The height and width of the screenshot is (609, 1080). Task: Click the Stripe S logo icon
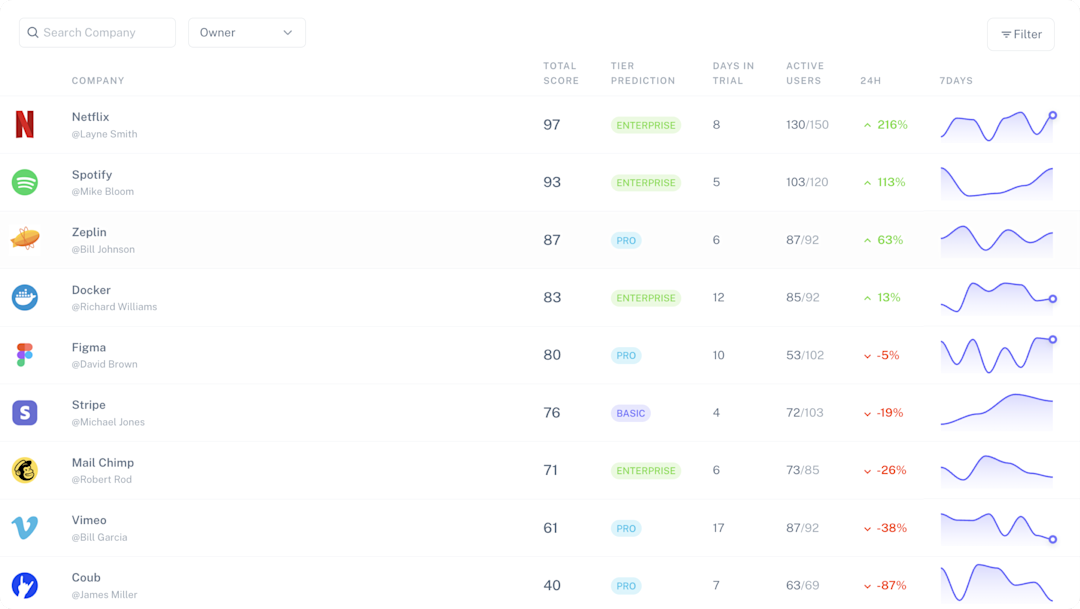point(25,413)
